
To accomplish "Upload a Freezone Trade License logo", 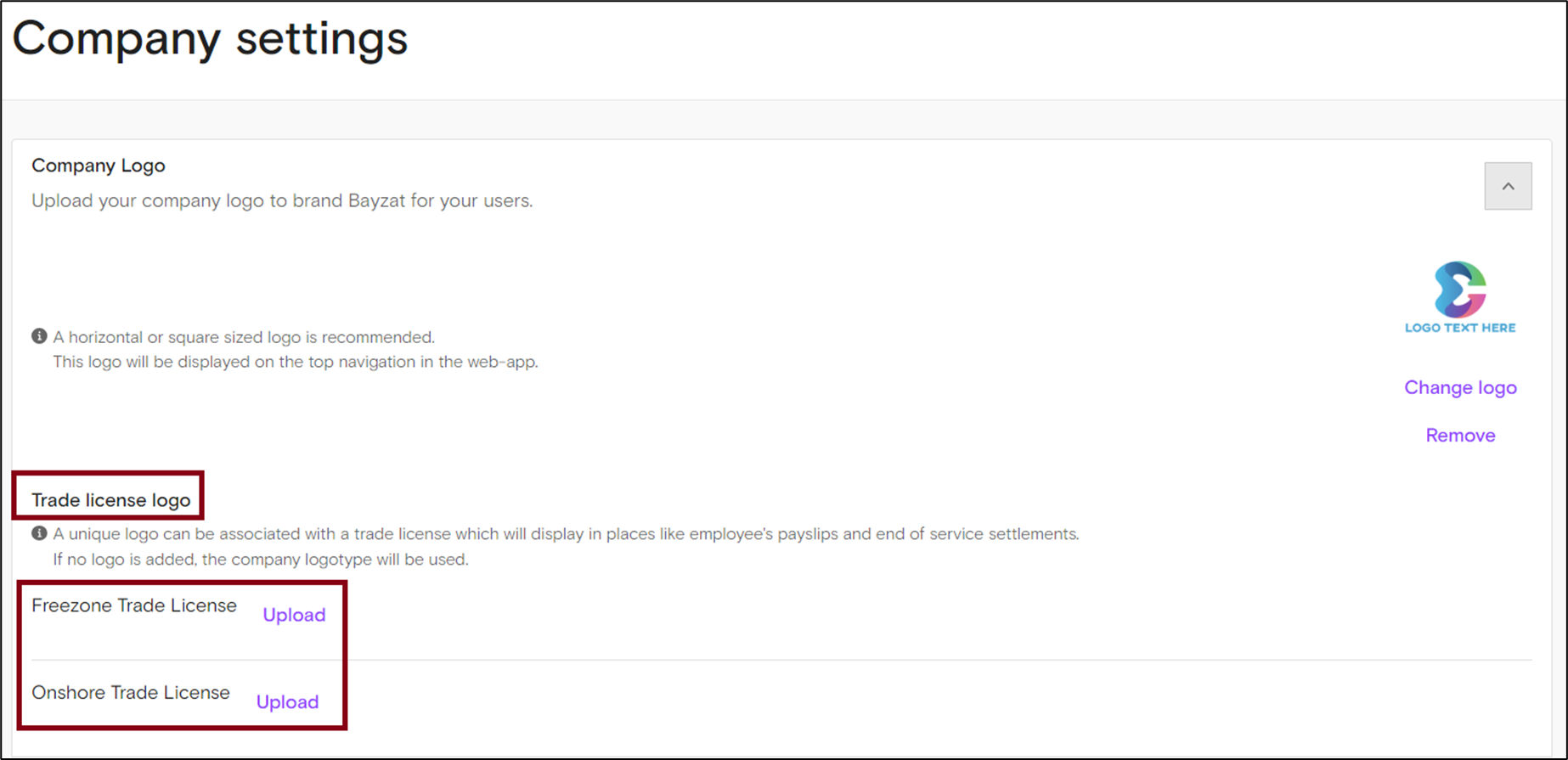I will (x=294, y=615).
